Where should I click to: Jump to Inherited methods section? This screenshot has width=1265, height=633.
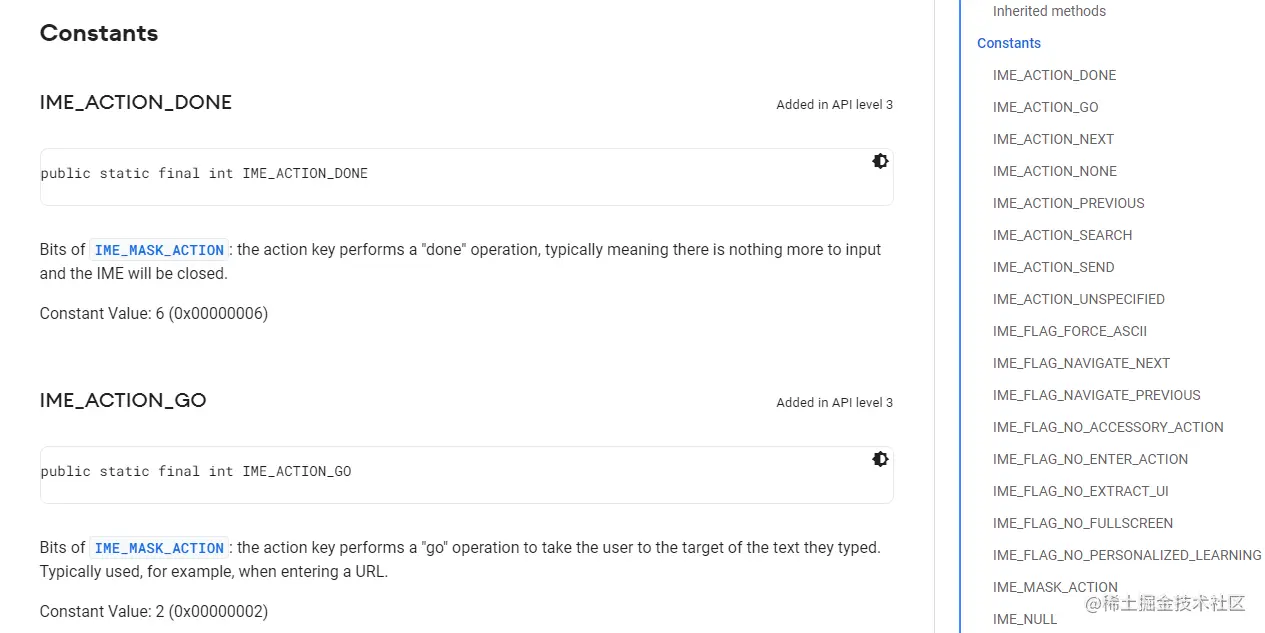(x=1049, y=11)
